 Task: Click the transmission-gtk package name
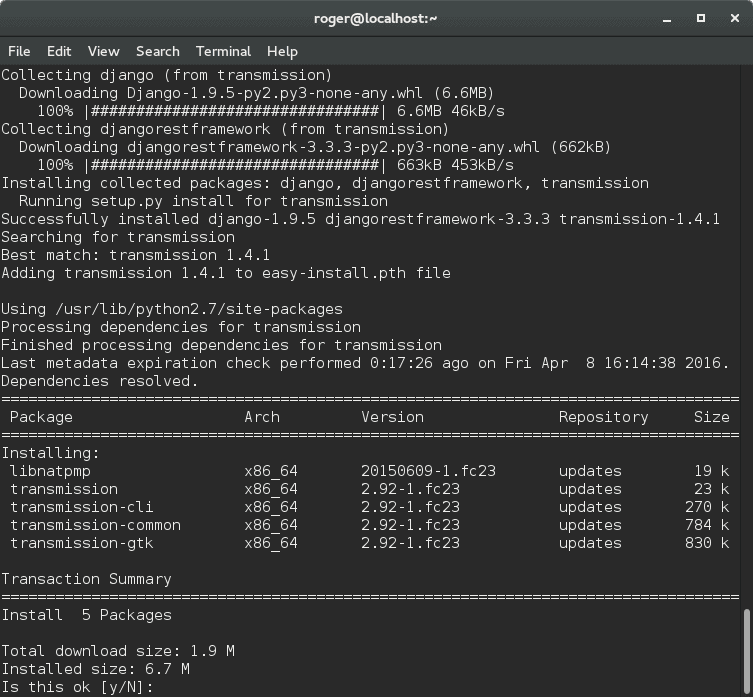82,543
